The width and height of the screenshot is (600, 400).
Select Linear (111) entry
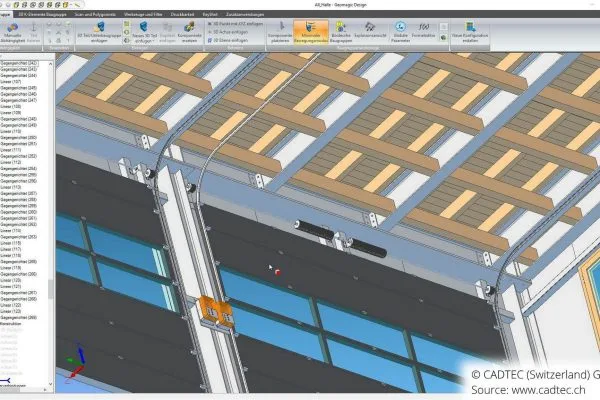(11, 150)
